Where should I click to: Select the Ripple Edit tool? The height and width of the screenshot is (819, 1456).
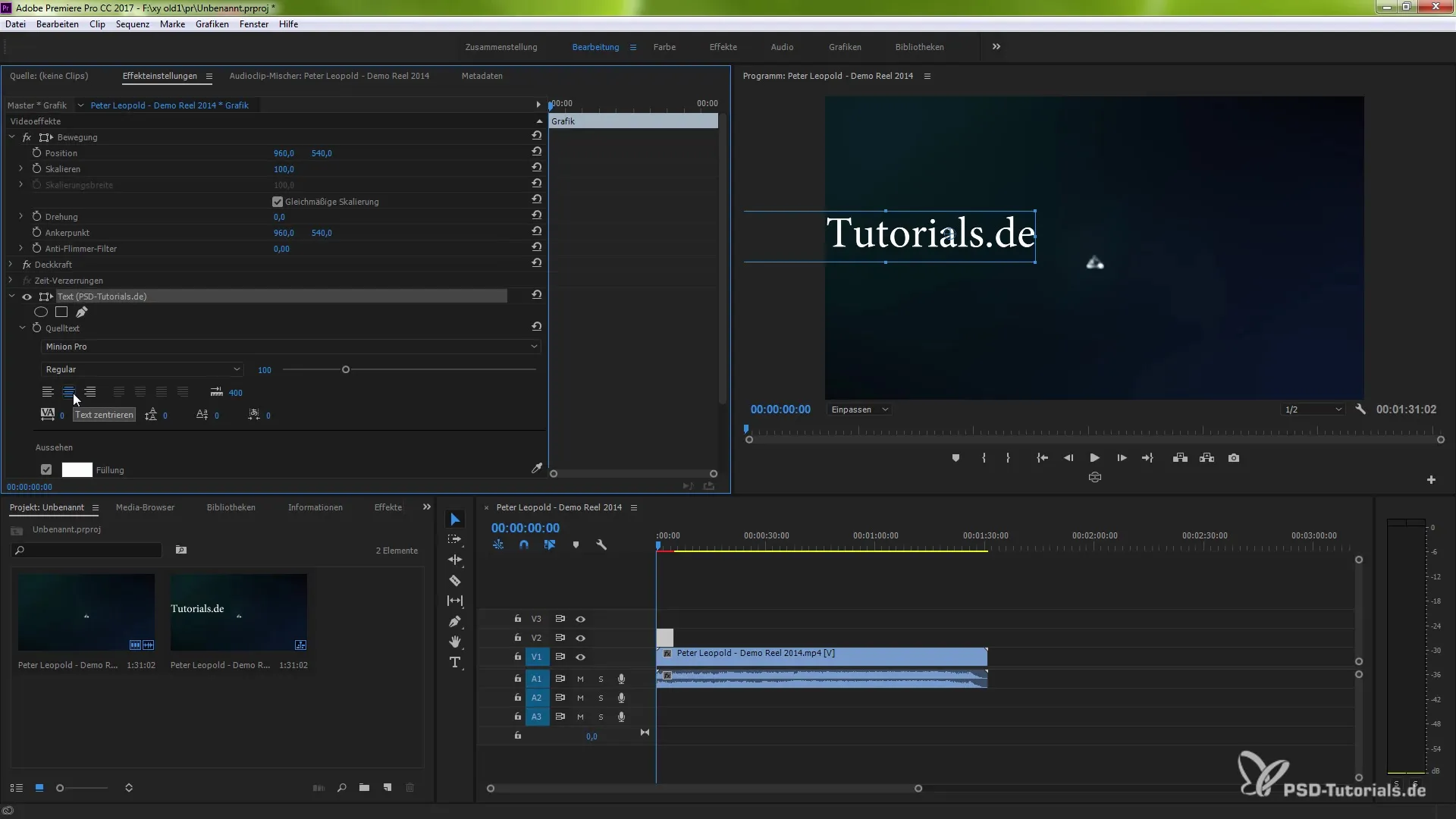click(455, 560)
